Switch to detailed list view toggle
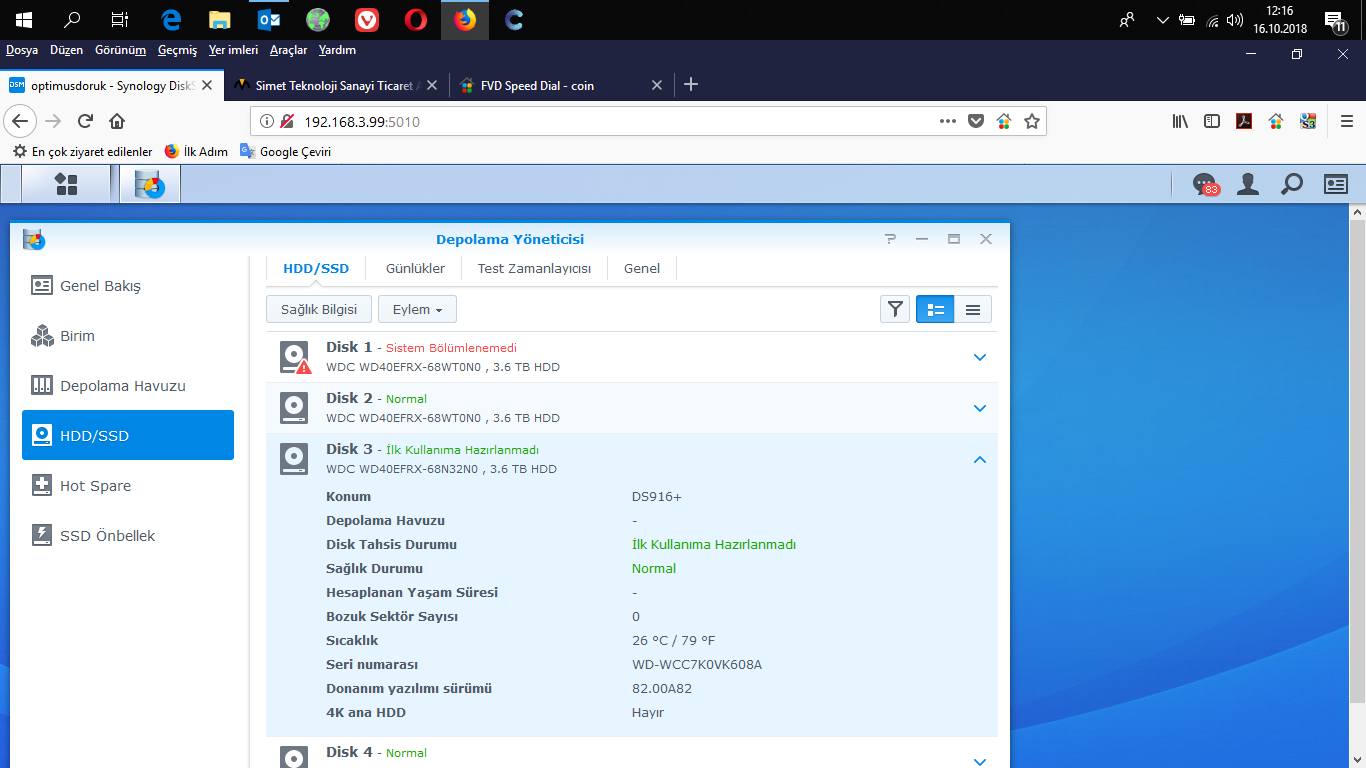Image resolution: width=1366 pixels, height=768 pixels. click(x=935, y=309)
